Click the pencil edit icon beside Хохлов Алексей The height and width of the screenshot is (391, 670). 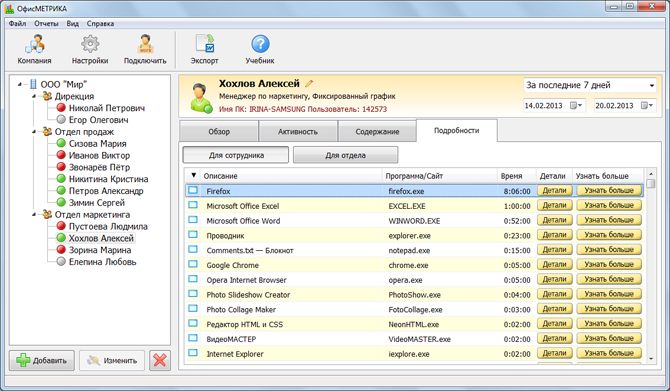[x=309, y=84]
